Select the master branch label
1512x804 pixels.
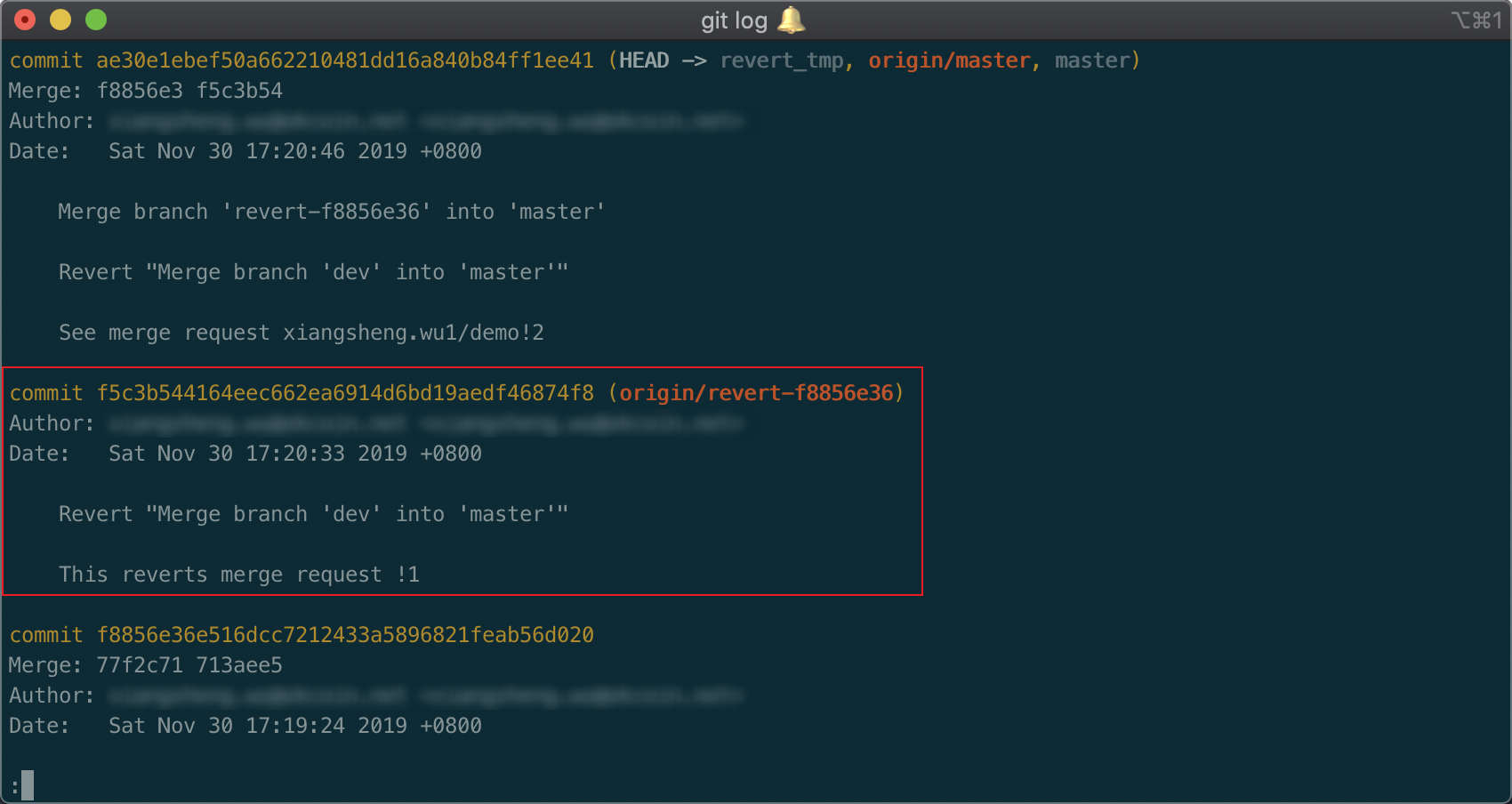pos(1093,60)
